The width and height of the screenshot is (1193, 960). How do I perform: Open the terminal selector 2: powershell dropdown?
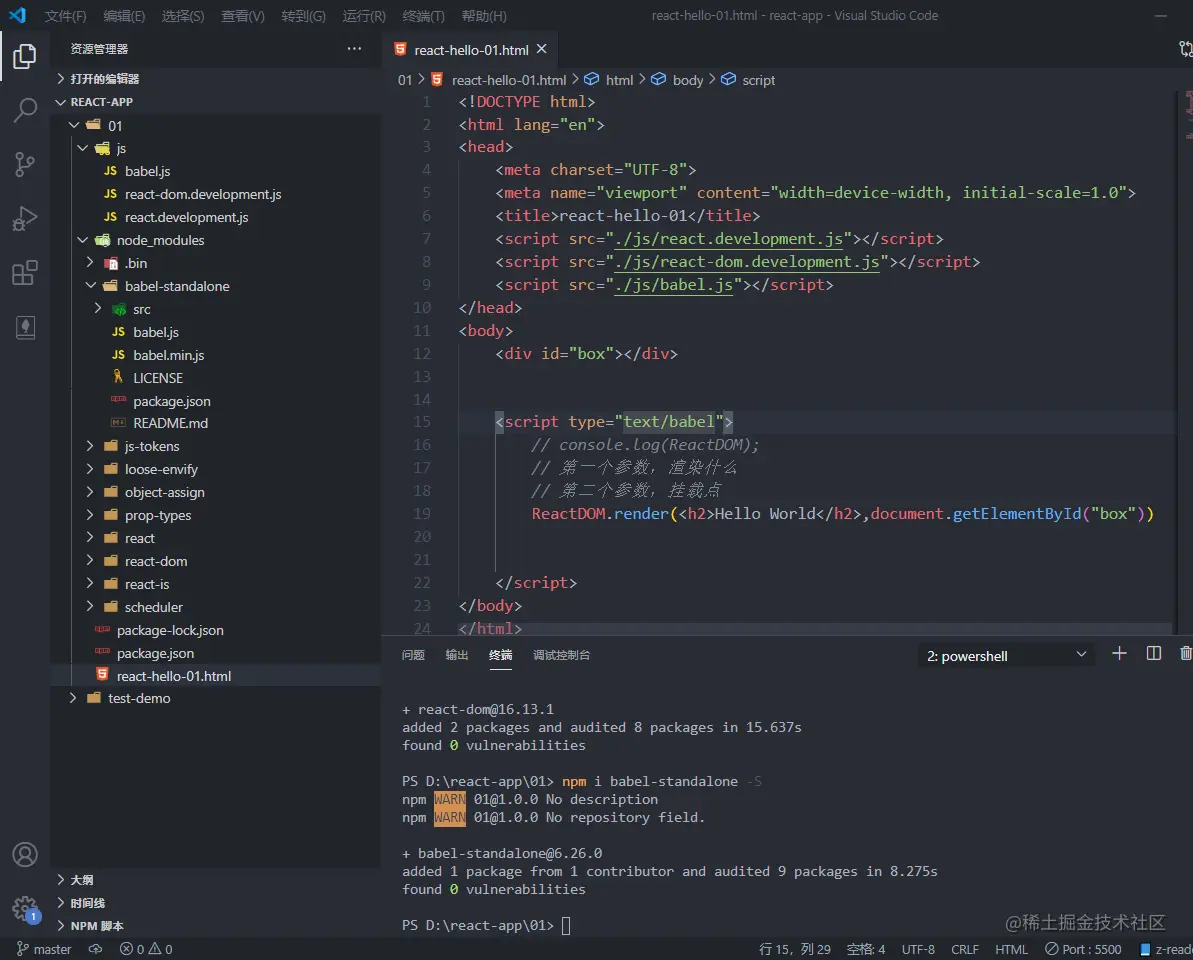click(1006, 656)
